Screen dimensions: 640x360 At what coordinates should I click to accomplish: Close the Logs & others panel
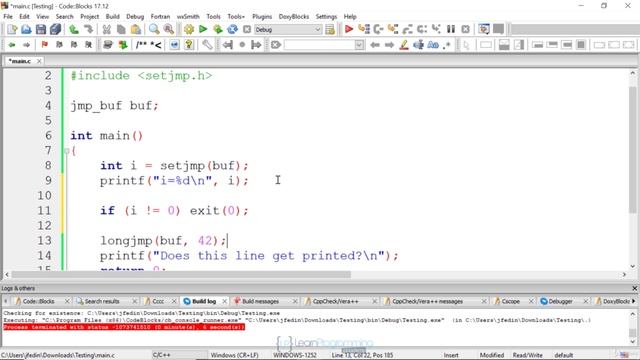point(635,288)
